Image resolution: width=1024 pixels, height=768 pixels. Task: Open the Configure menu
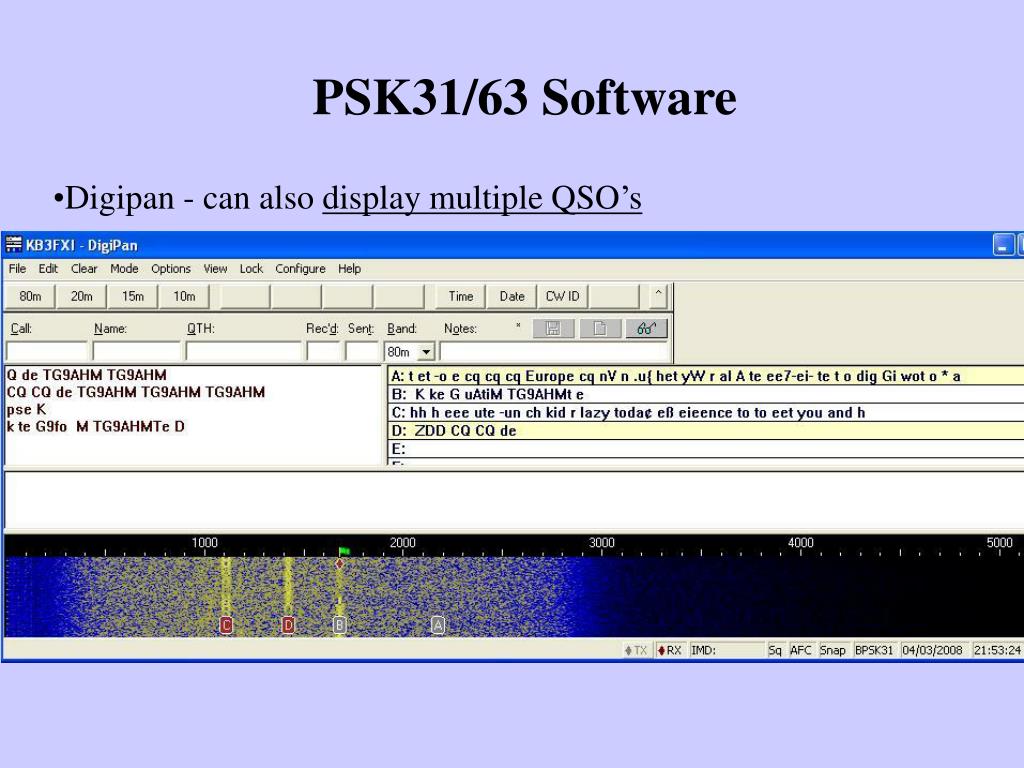300,268
